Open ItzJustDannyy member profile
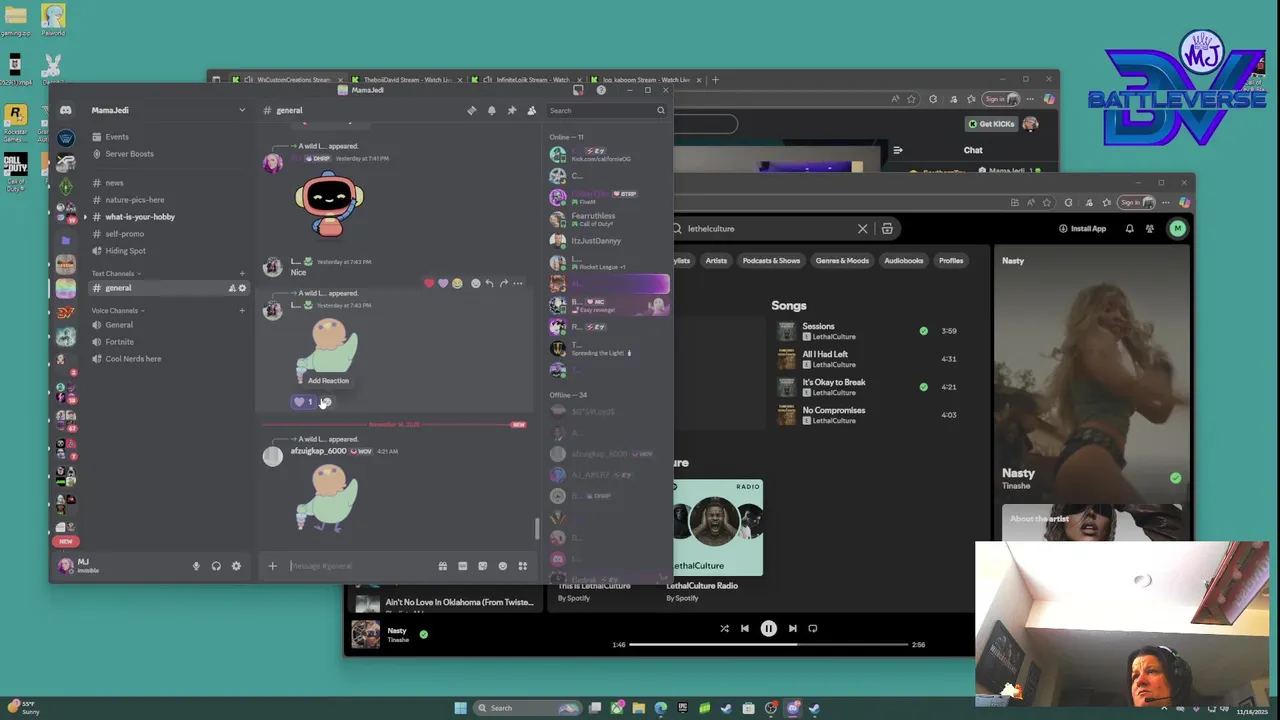 (x=608, y=241)
